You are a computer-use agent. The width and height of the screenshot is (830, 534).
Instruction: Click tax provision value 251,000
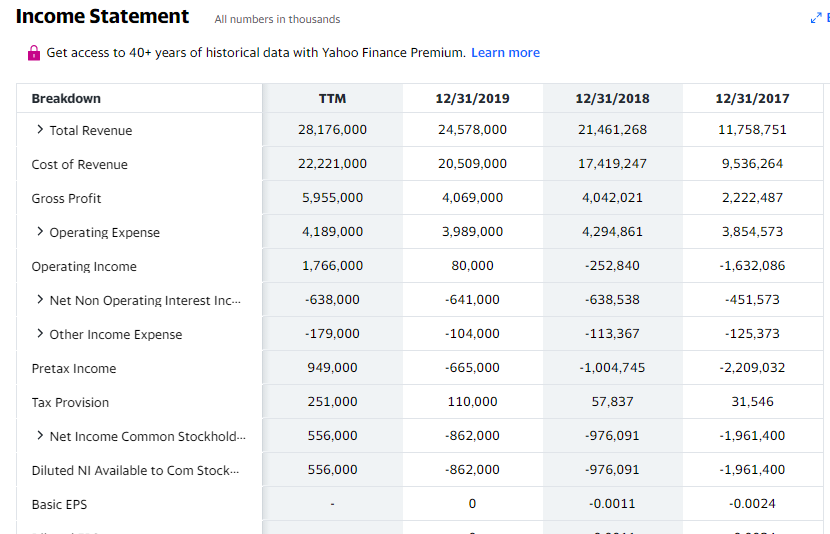(332, 401)
